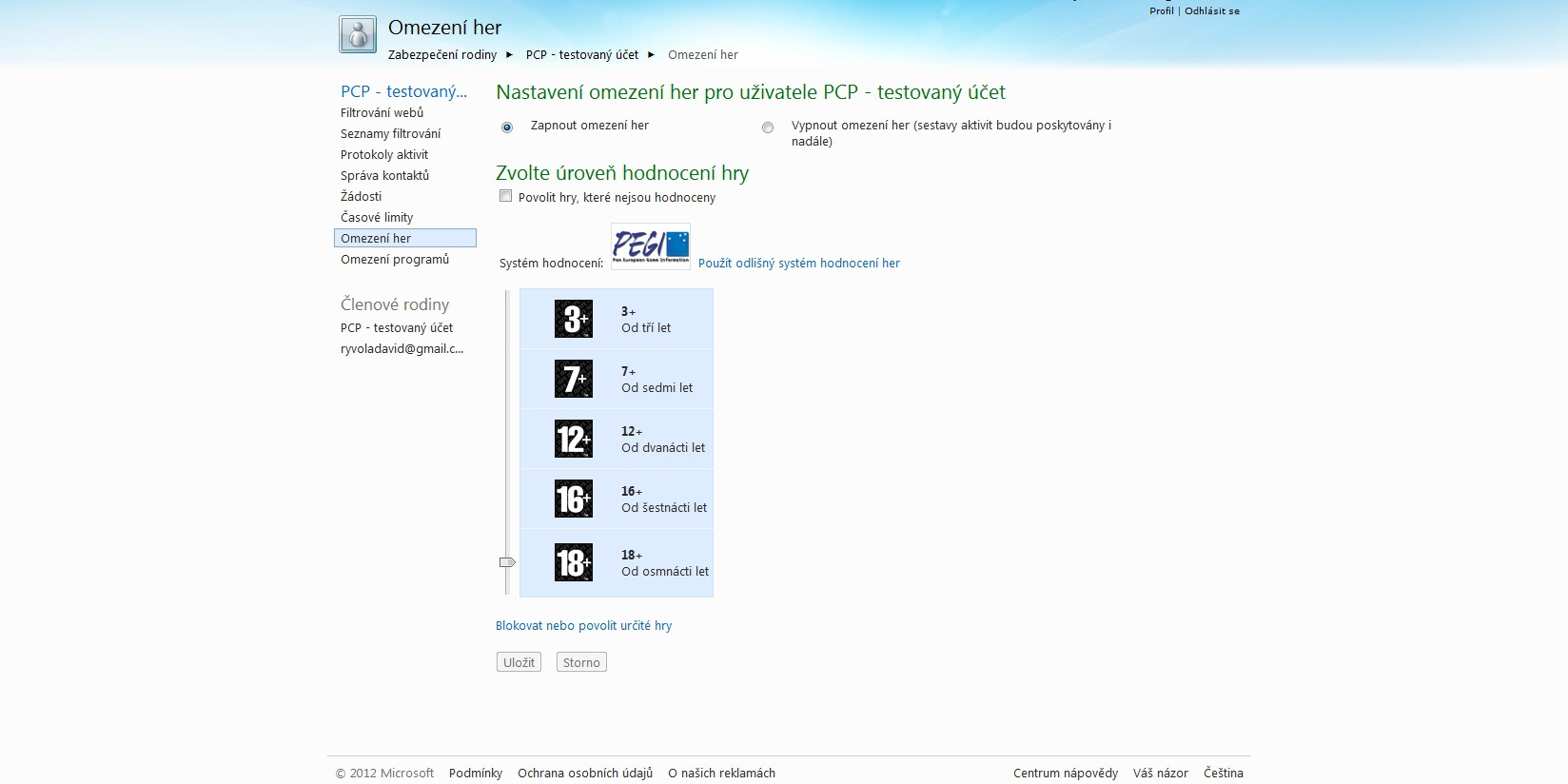
Task: Open Žádosti in sidebar
Action: point(361,196)
